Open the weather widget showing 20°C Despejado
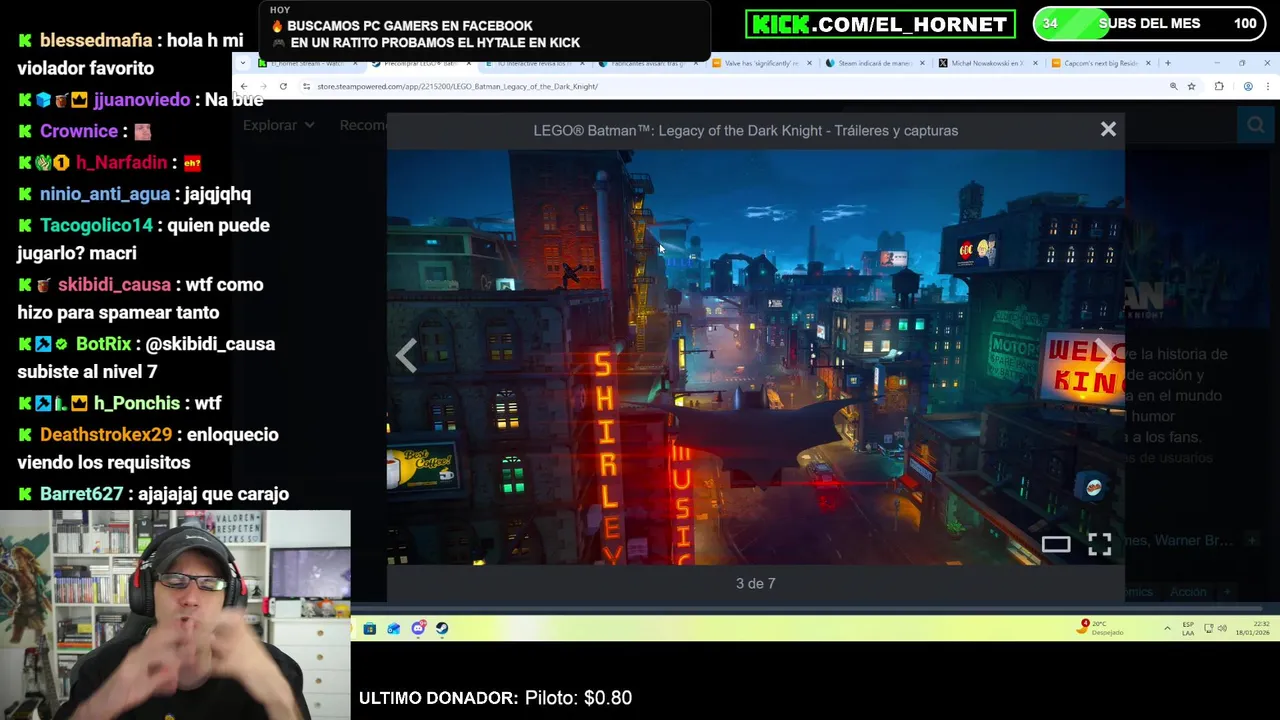Viewport: 1280px width, 720px height. point(1101,628)
